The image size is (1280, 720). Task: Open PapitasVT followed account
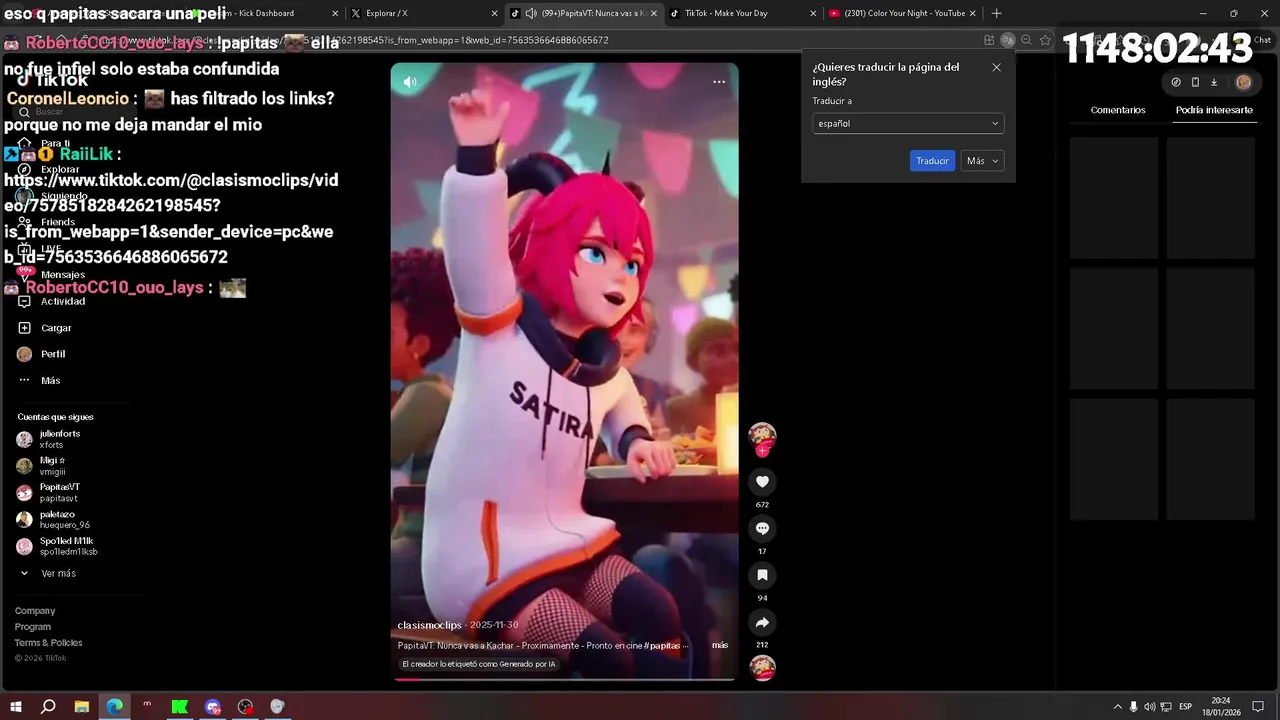pos(60,492)
